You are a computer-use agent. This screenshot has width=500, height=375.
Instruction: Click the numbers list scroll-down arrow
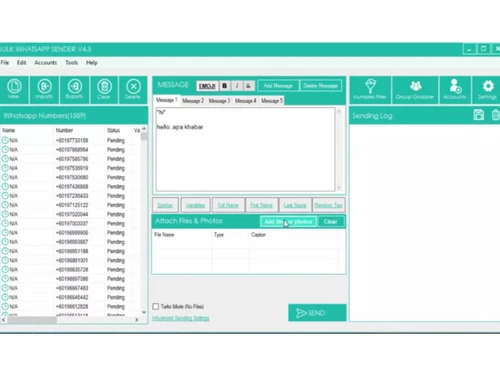click(x=144, y=312)
